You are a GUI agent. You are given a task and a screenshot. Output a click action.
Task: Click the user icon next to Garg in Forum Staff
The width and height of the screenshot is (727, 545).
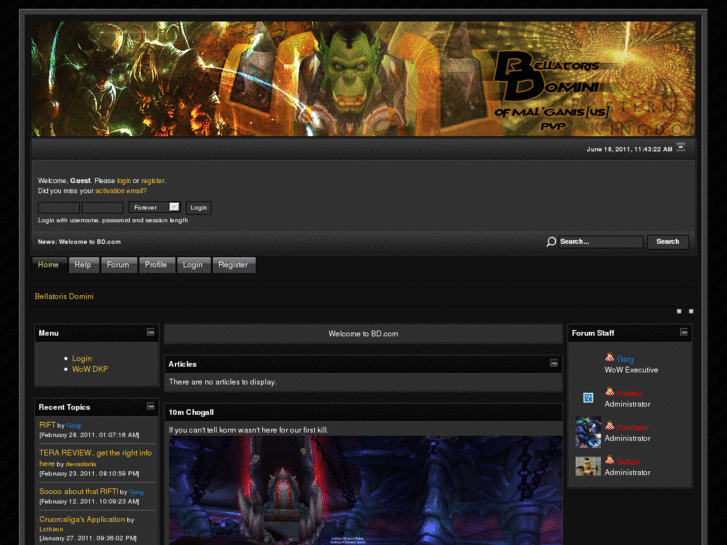(610, 358)
